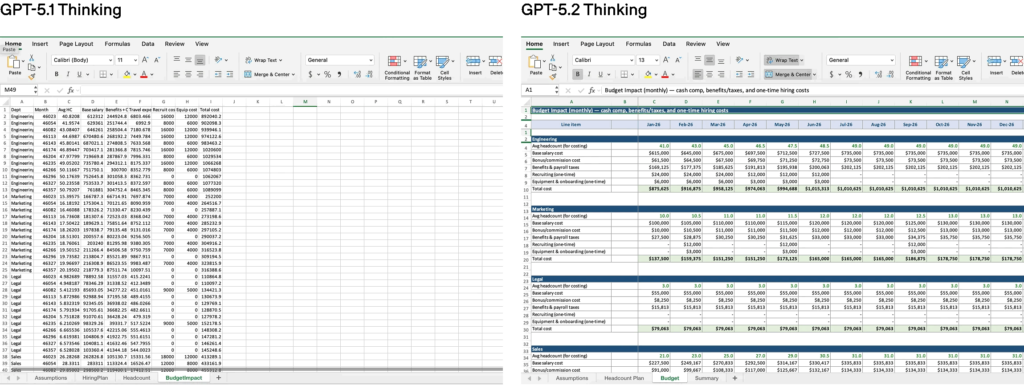The width and height of the screenshot is (1024, 385).
Task: Click the Comma Style icon in left window
Action: (340, 74)
